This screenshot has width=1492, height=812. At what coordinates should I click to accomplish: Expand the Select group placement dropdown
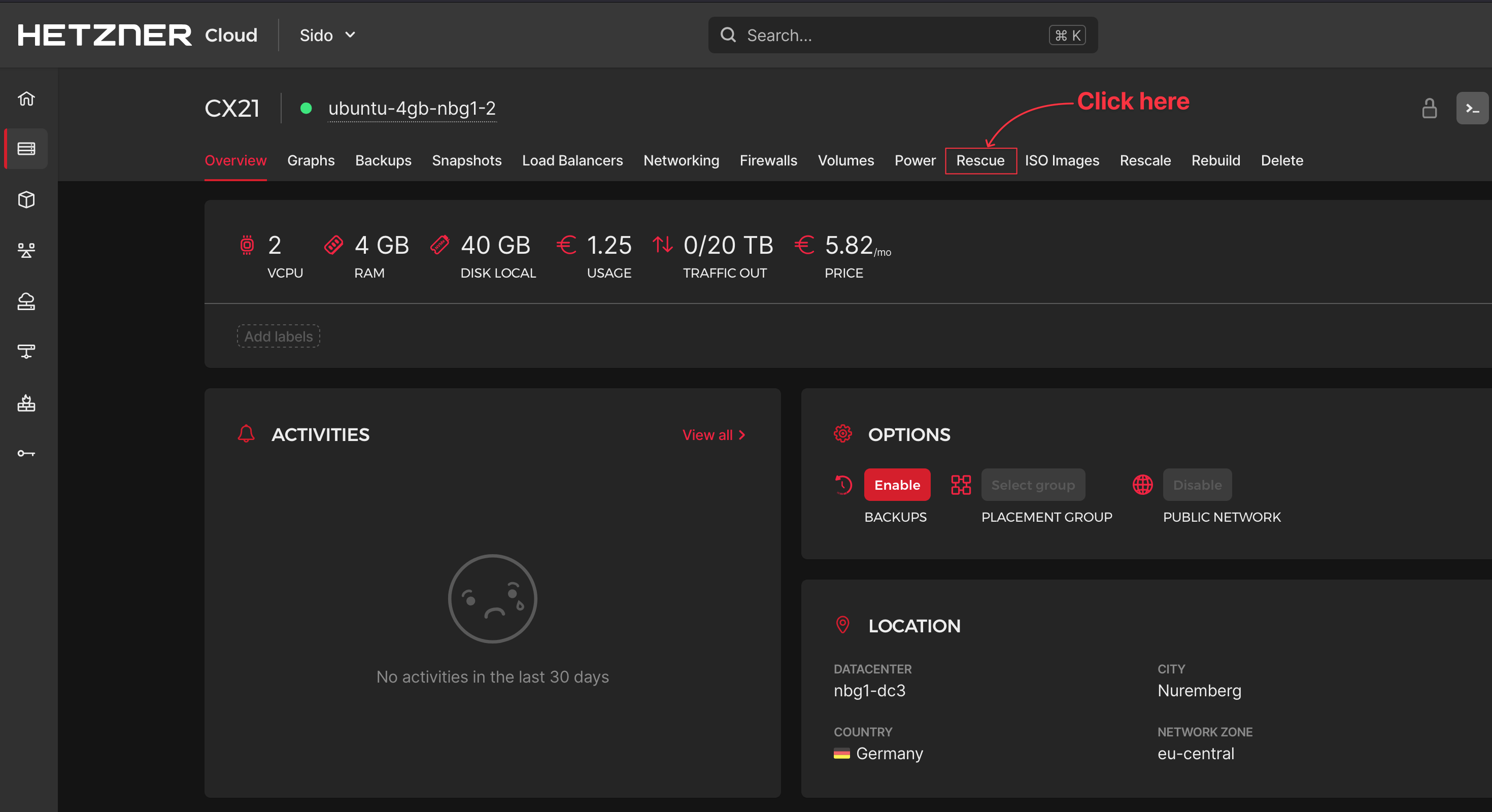pyautogui.click(x=1033, y=485)
